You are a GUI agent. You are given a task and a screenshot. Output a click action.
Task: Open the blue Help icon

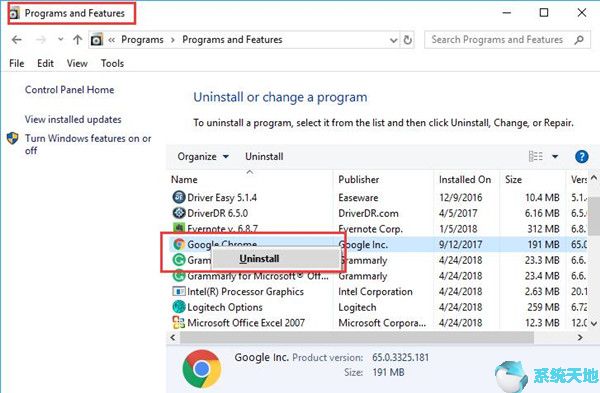[x=581, y=157]
